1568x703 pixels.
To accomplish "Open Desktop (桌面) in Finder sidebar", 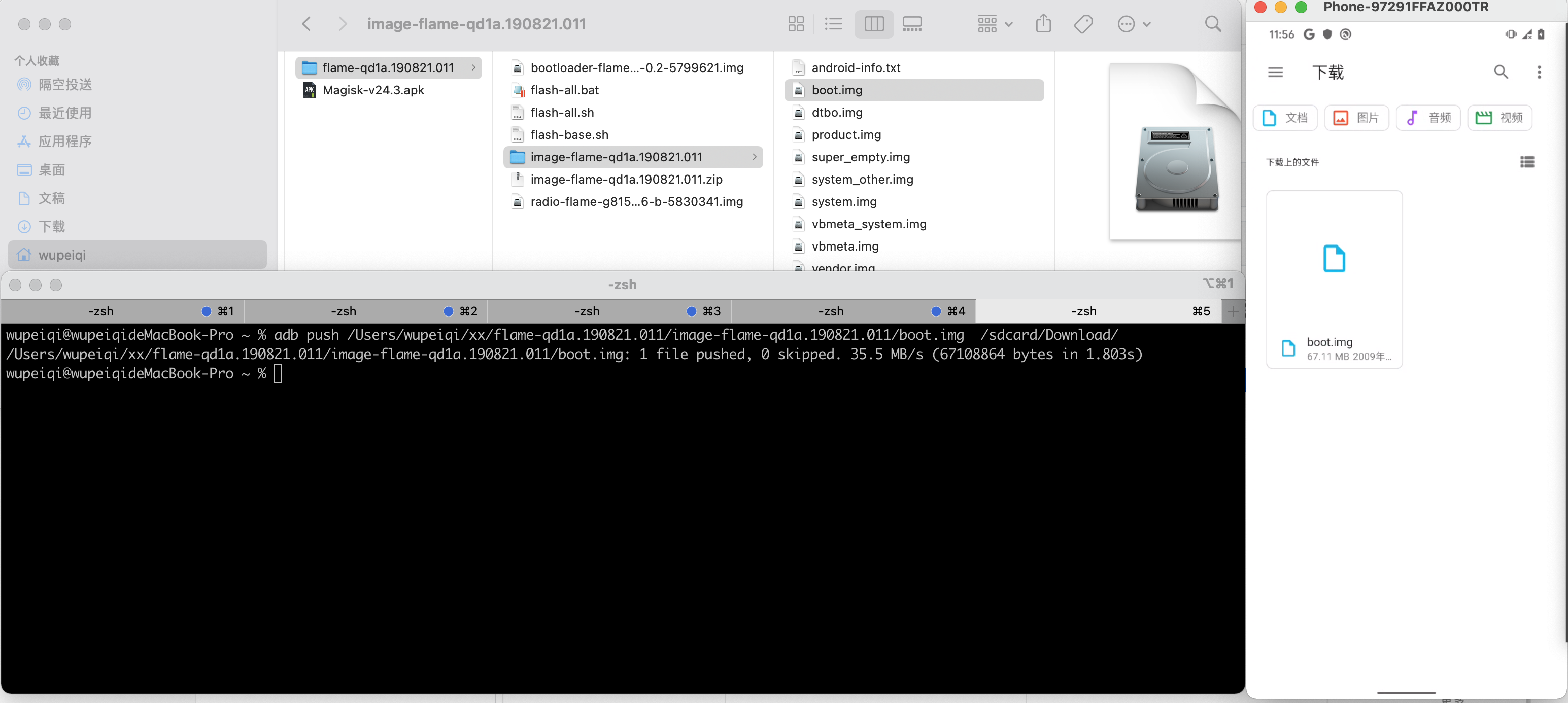I will click(x=138, y=170).
